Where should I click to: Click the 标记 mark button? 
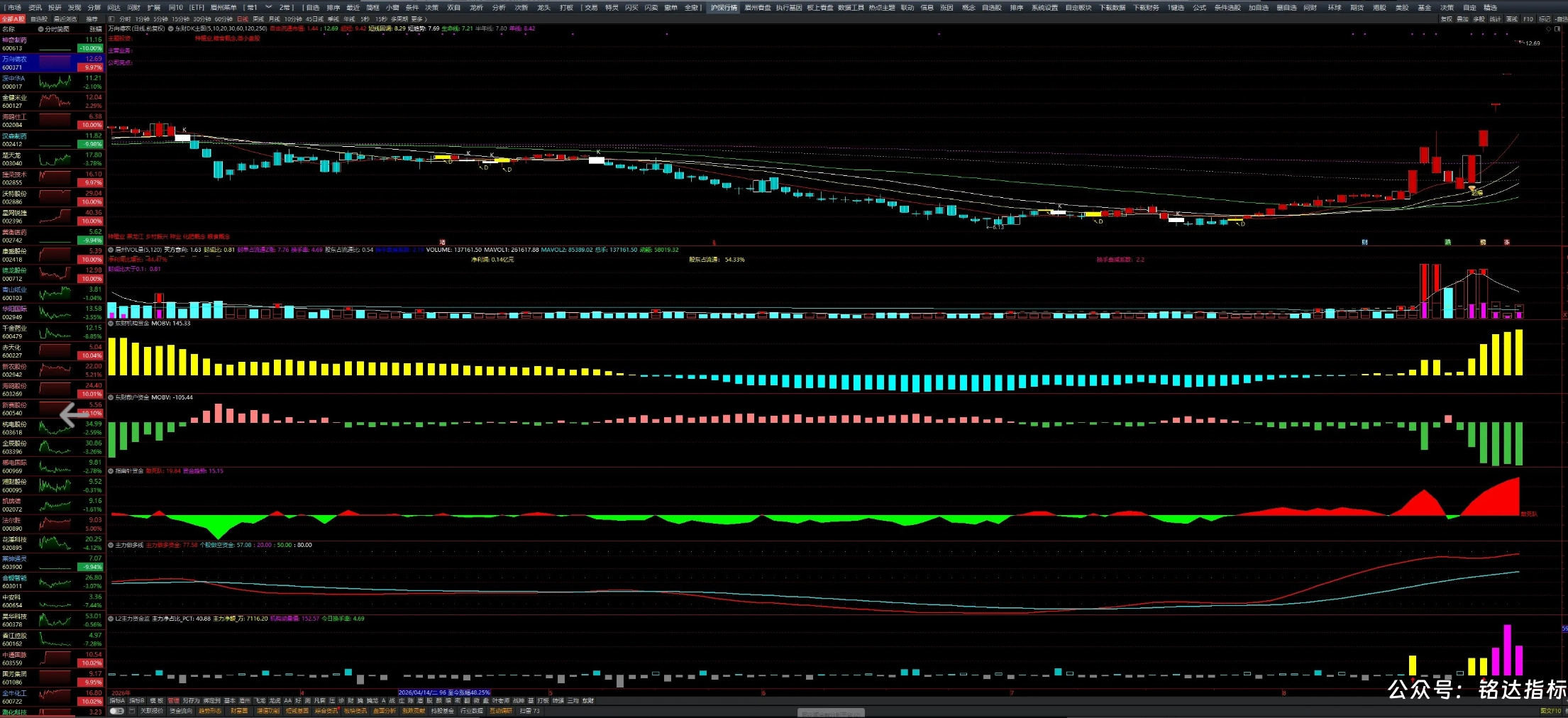pyautogui.click(x=1545, y=19)
